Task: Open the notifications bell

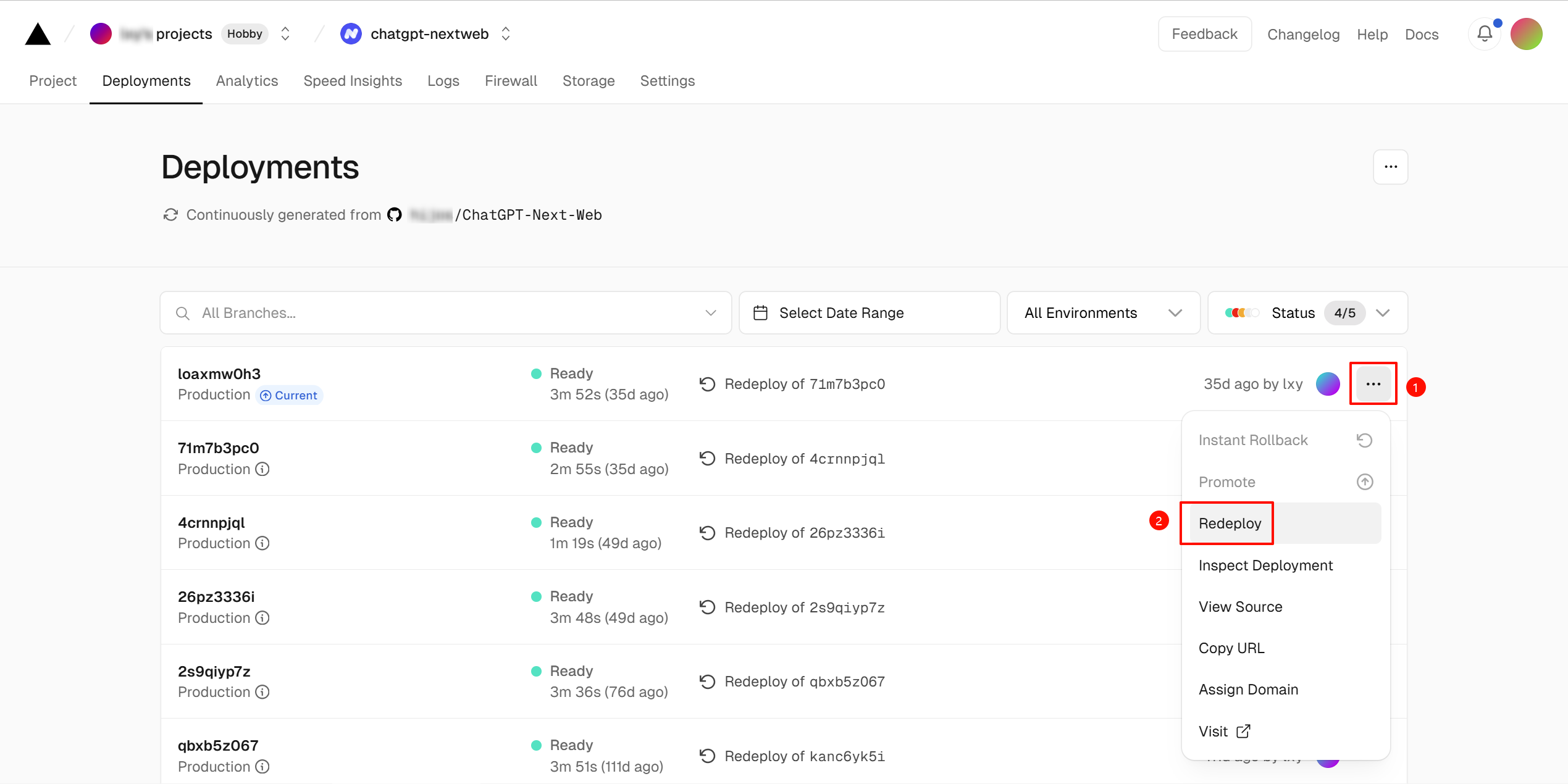Action: pyautogui.click(x=1485, y=34)
